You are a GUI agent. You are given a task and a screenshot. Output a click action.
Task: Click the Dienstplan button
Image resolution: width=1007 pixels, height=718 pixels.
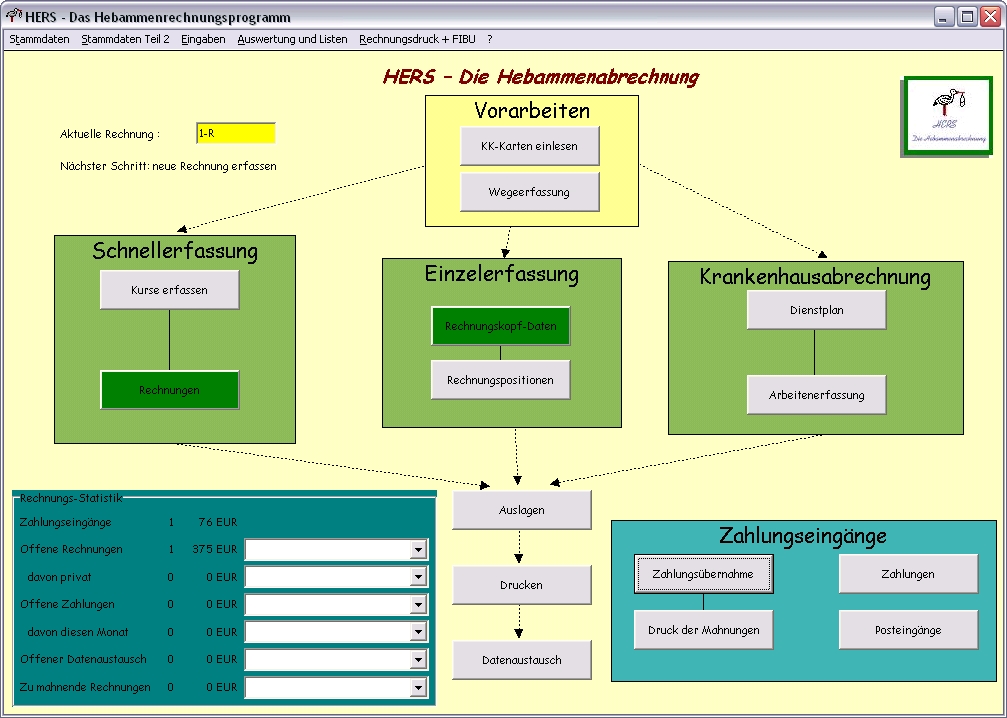(x=816, y=310)
